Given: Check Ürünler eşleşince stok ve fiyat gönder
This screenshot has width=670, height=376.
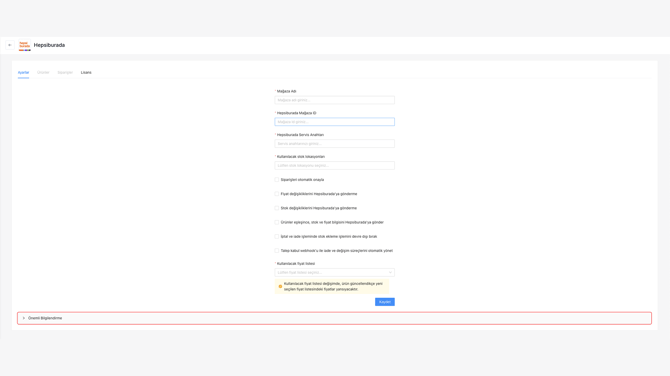Looking at the screenshot, I should click(277, 222).
